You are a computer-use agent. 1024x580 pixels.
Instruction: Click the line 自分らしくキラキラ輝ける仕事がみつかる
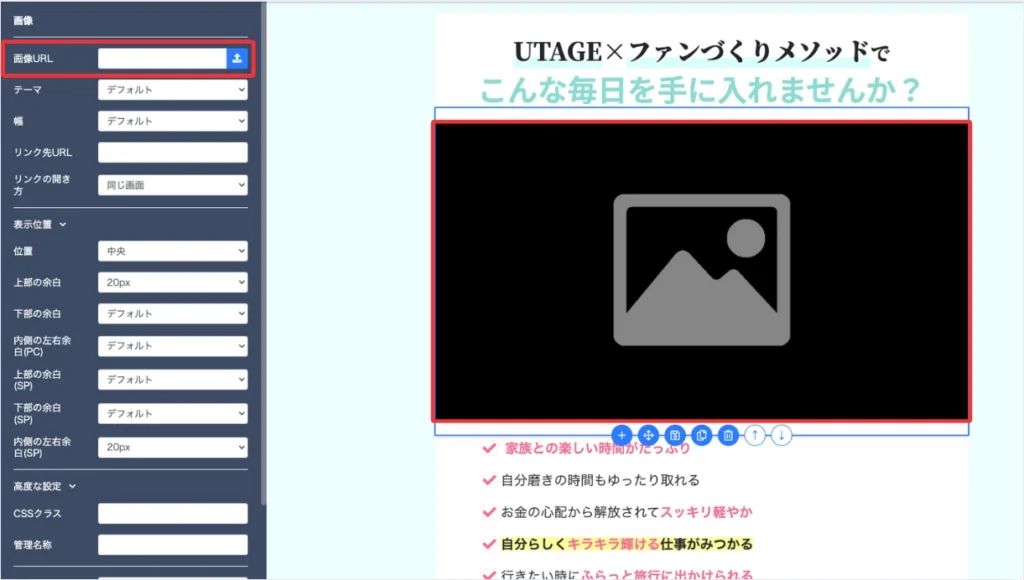click(x=627, y=544)
